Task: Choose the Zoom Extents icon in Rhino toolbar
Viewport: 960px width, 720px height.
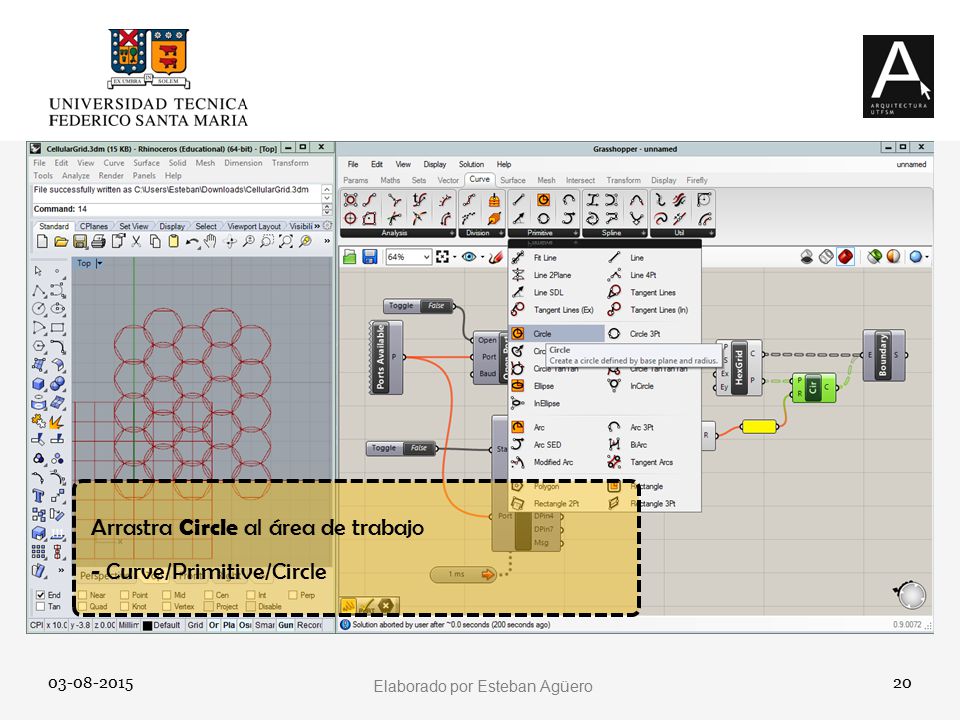Action: (x=286, y=242)
